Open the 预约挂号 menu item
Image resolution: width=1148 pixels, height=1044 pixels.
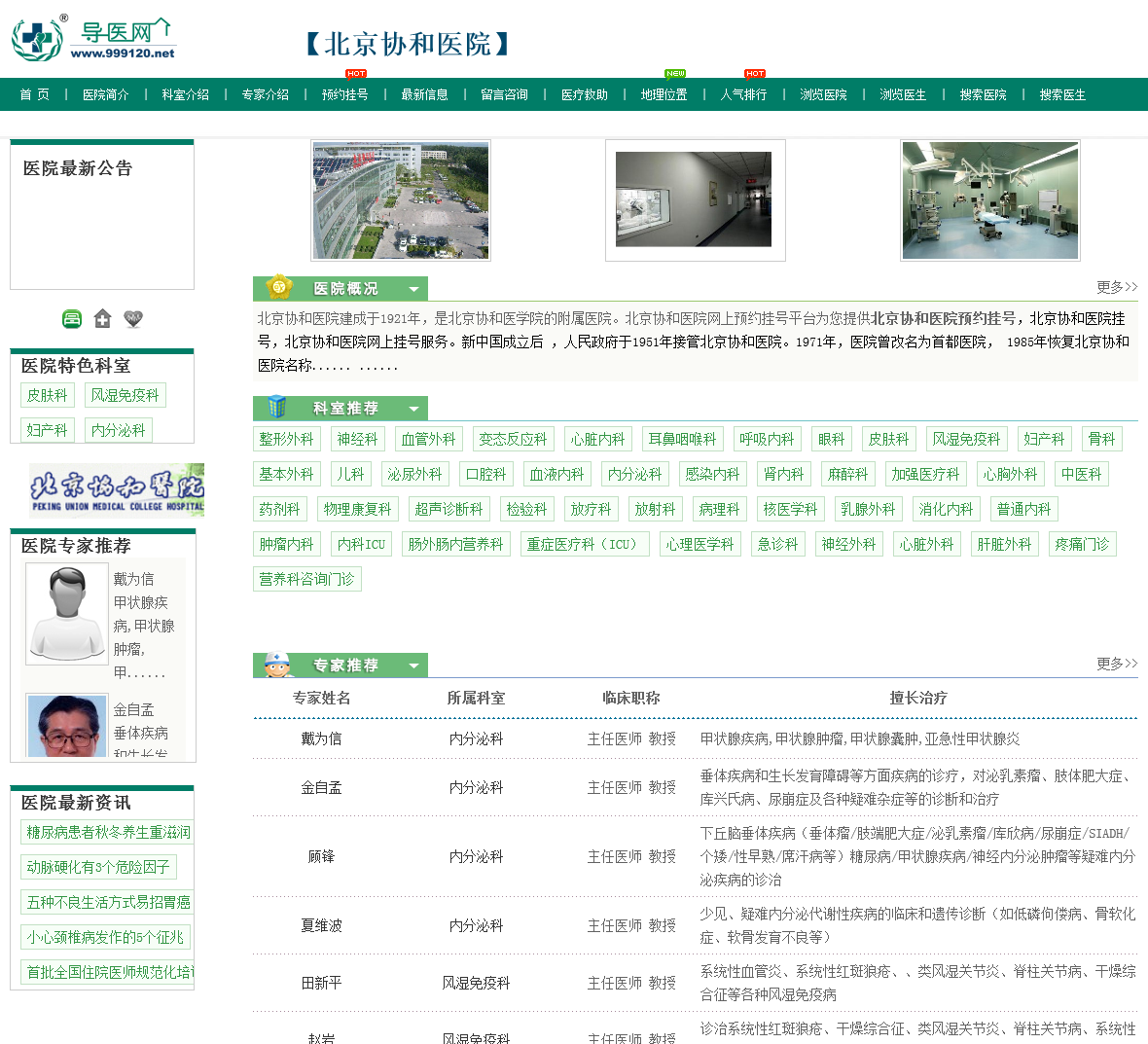coord(344,94)
